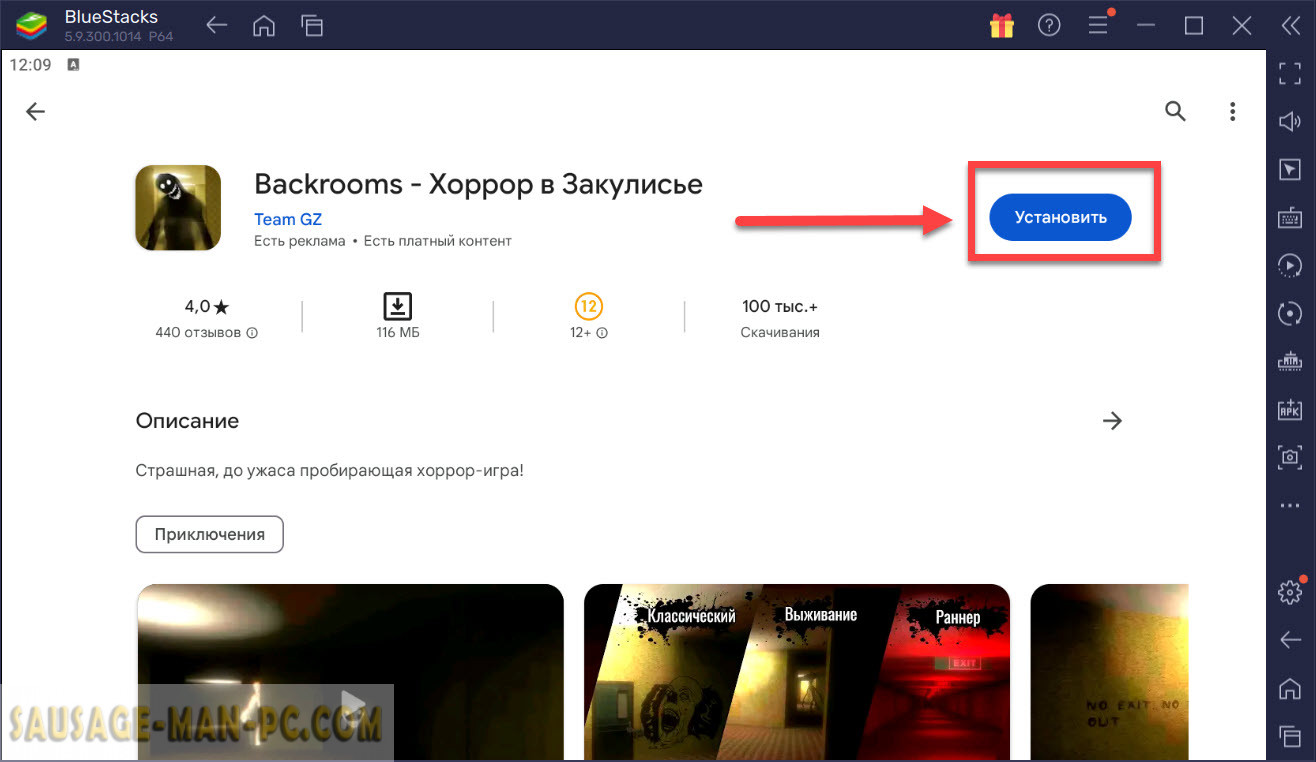
Task: Click the title bar home icon
Action: (x=264, y=26)
